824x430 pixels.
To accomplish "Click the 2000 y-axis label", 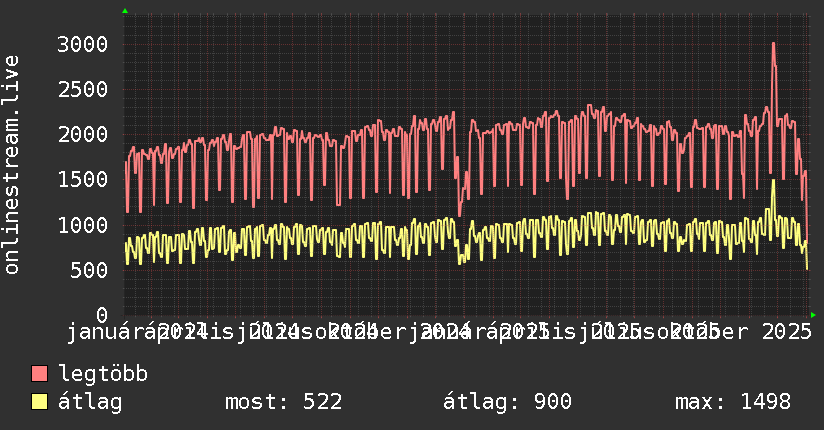I will click(83, 135).
